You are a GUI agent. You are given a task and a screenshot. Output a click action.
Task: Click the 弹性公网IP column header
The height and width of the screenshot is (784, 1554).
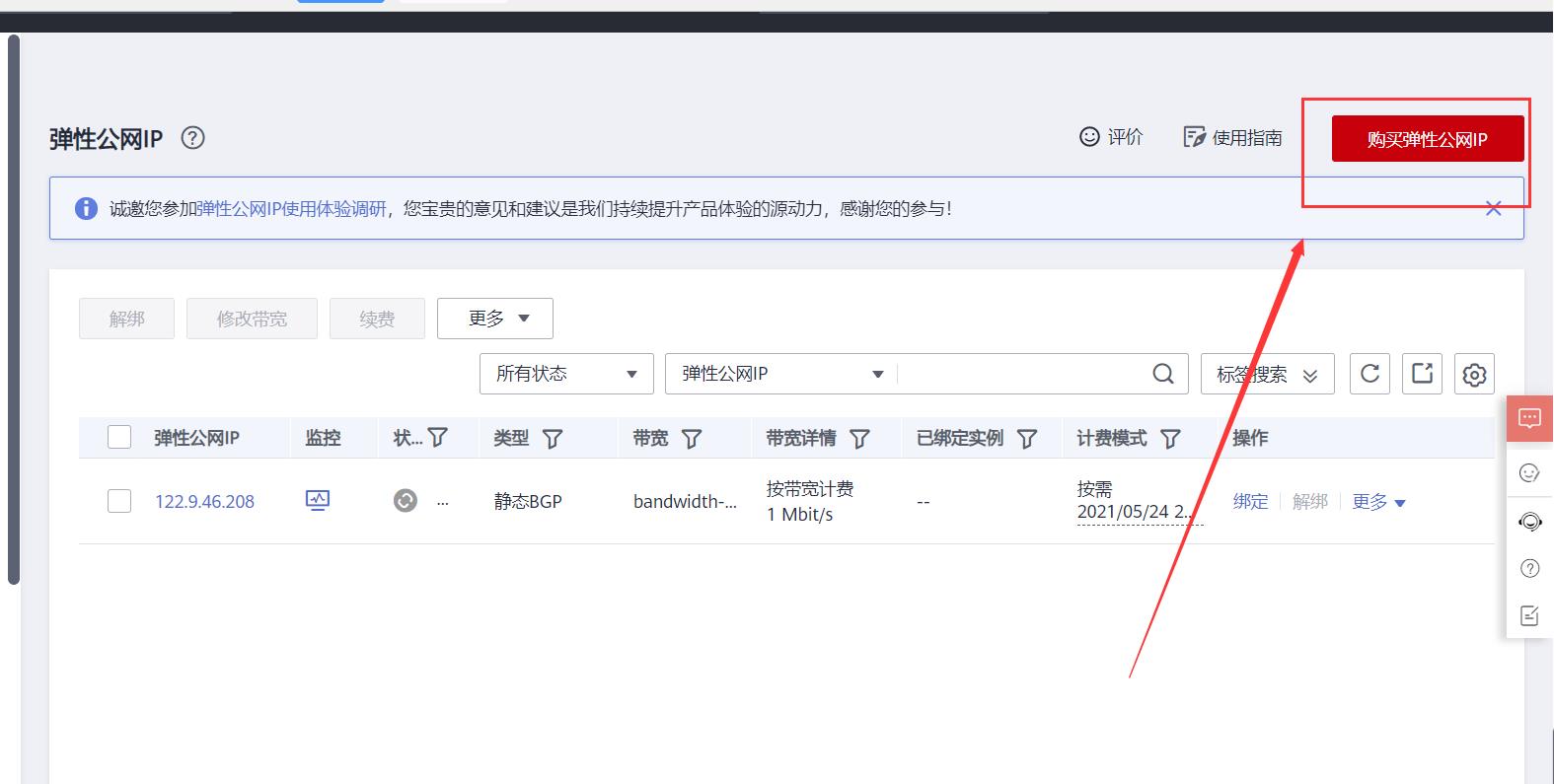[196, 438]
